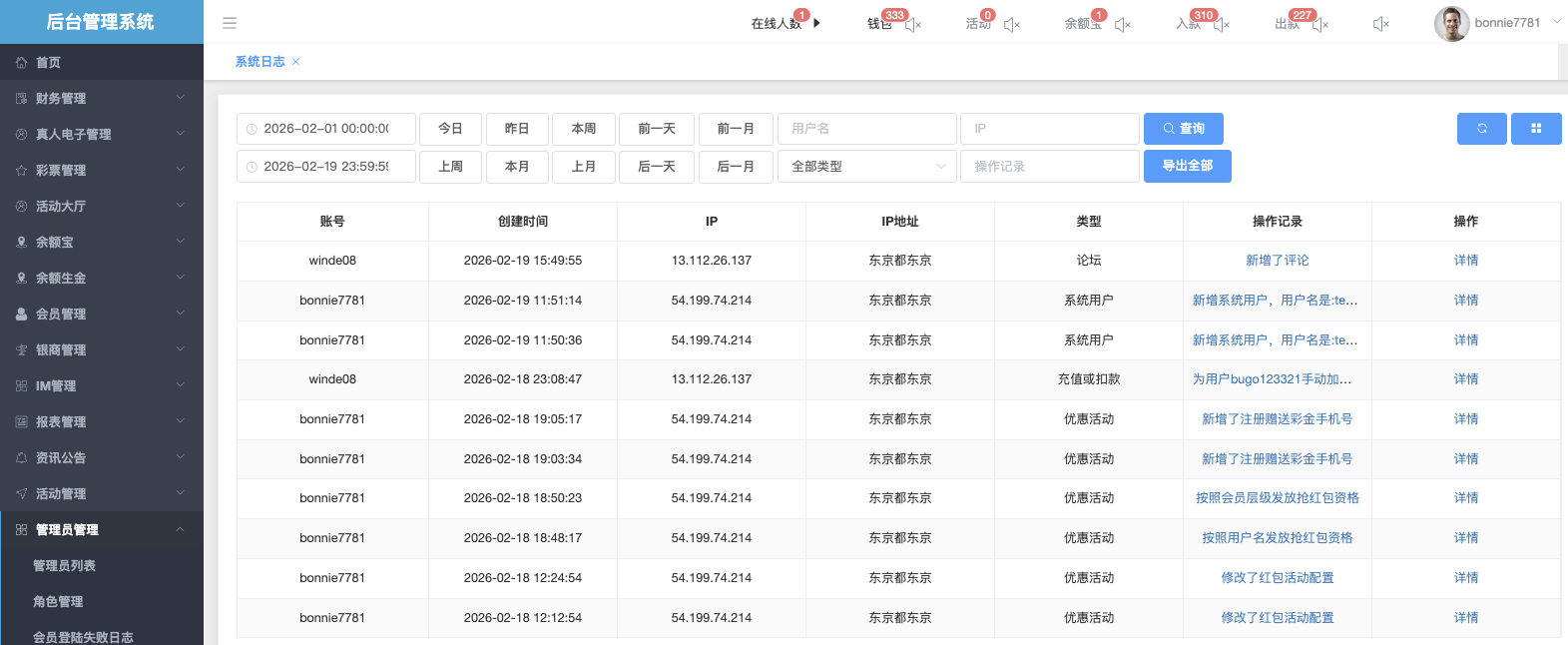1568x645 pixels.
Task: Click the play arrow beside 在线人数
Action: coord(816,23)
